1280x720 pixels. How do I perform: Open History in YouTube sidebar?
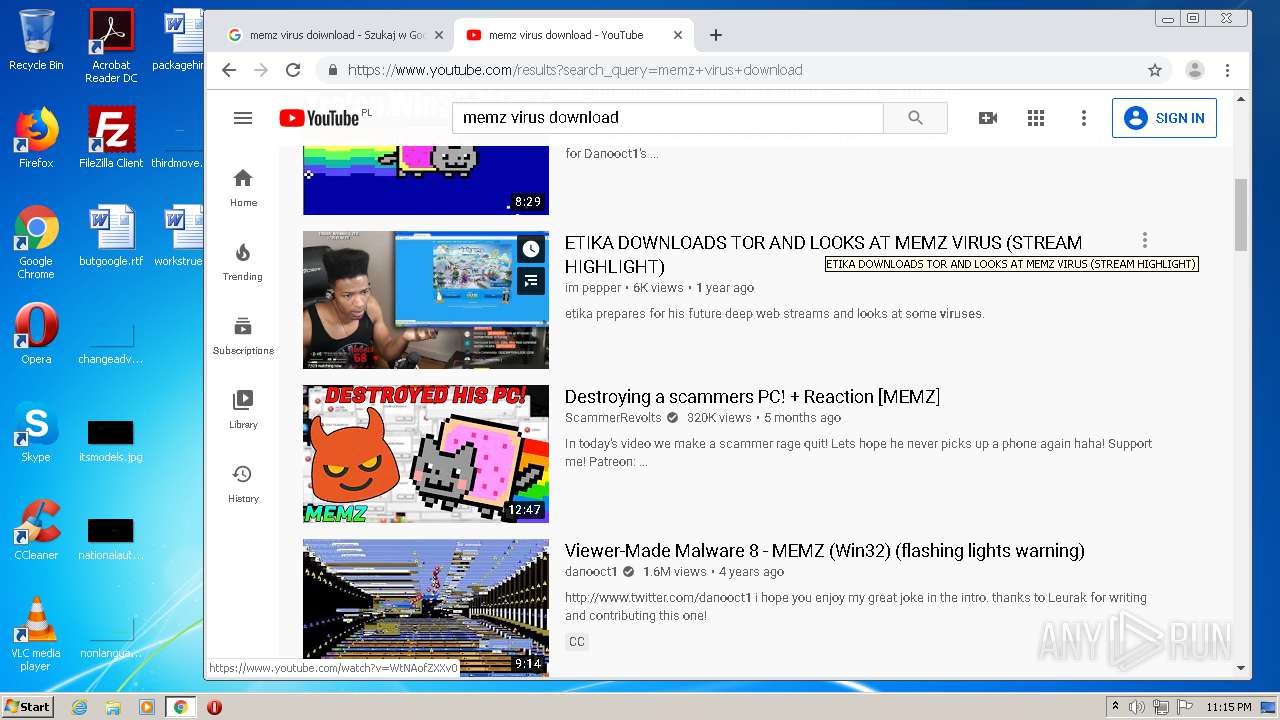(243, 483)
